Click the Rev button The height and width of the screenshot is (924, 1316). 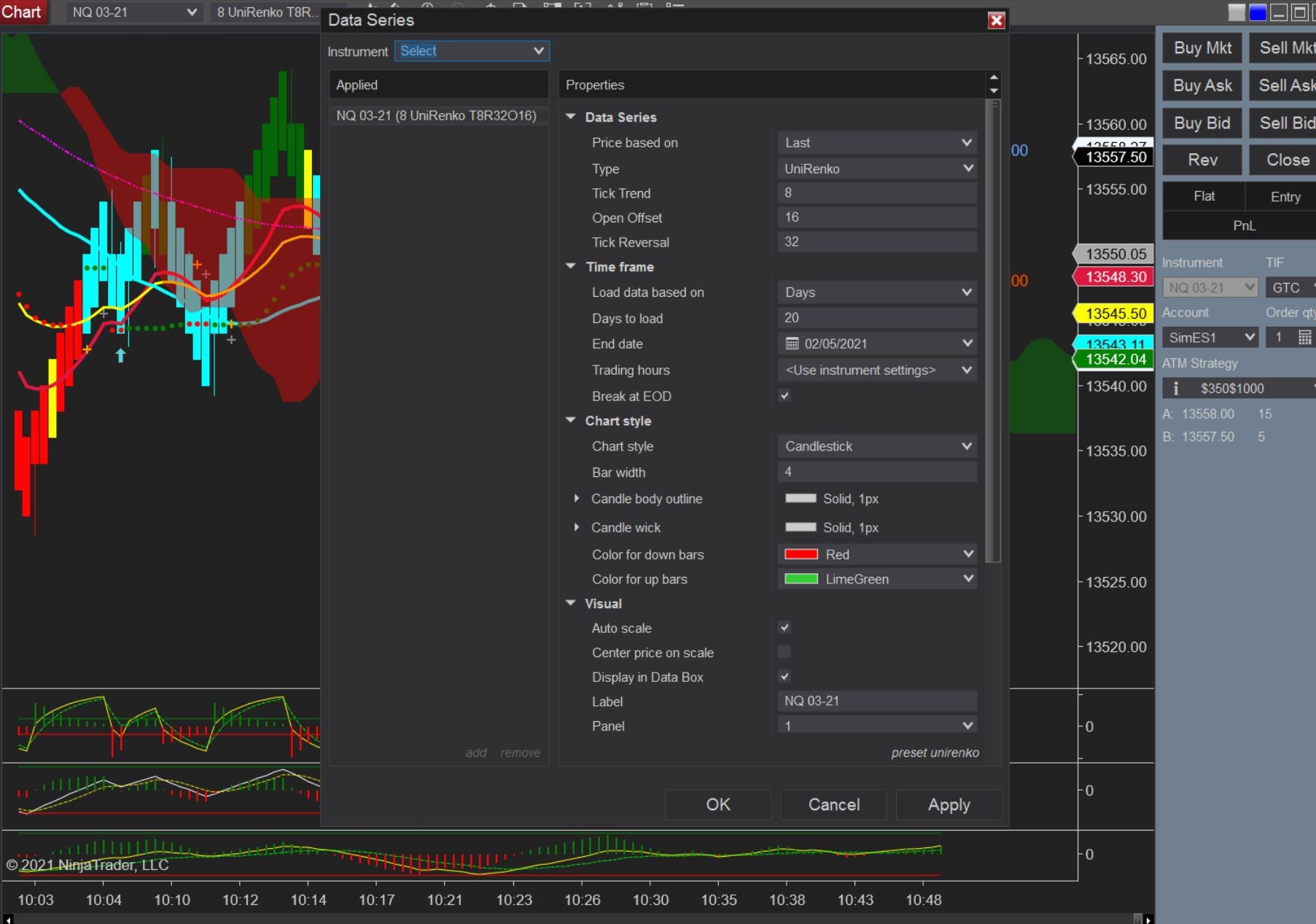(1202, 160)
